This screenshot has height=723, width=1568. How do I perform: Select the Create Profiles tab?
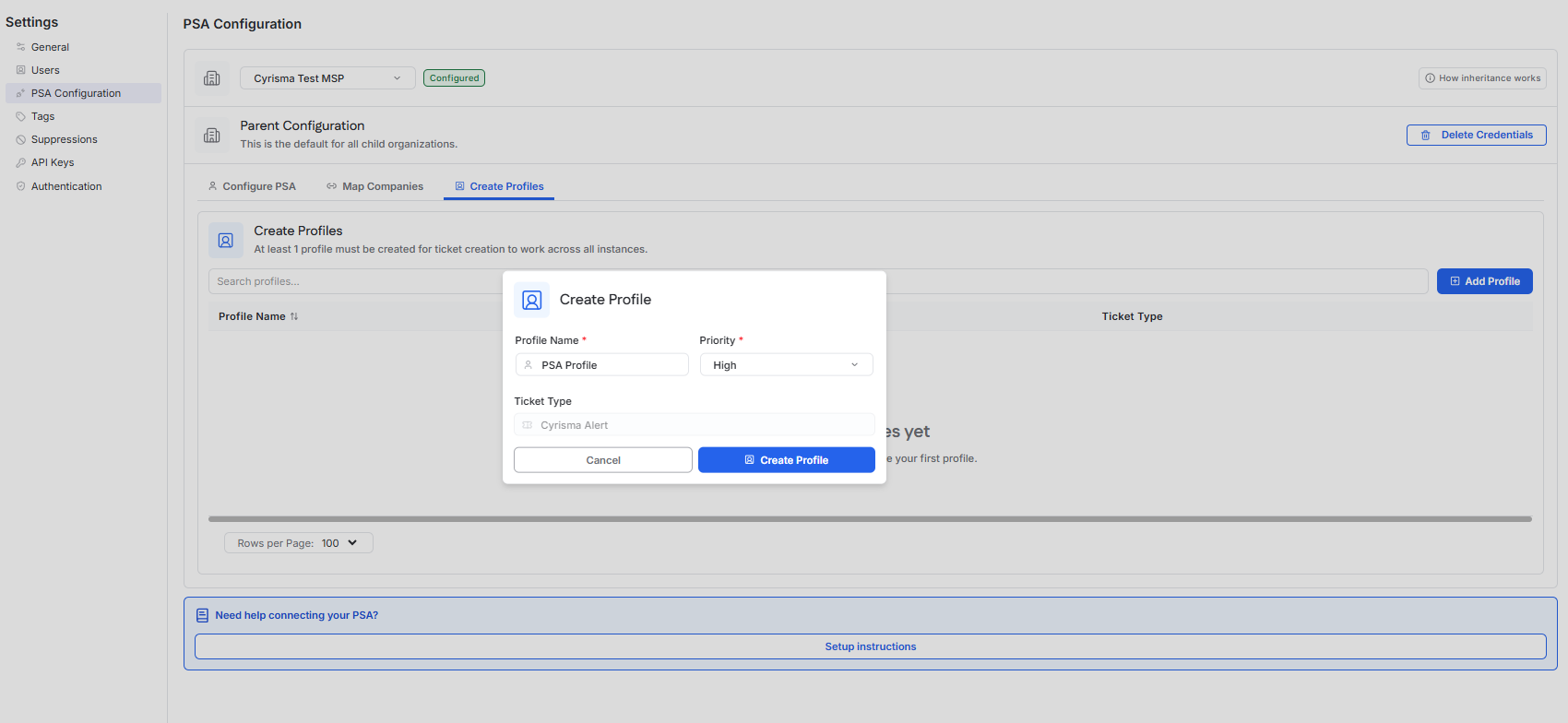pos(499,186)
